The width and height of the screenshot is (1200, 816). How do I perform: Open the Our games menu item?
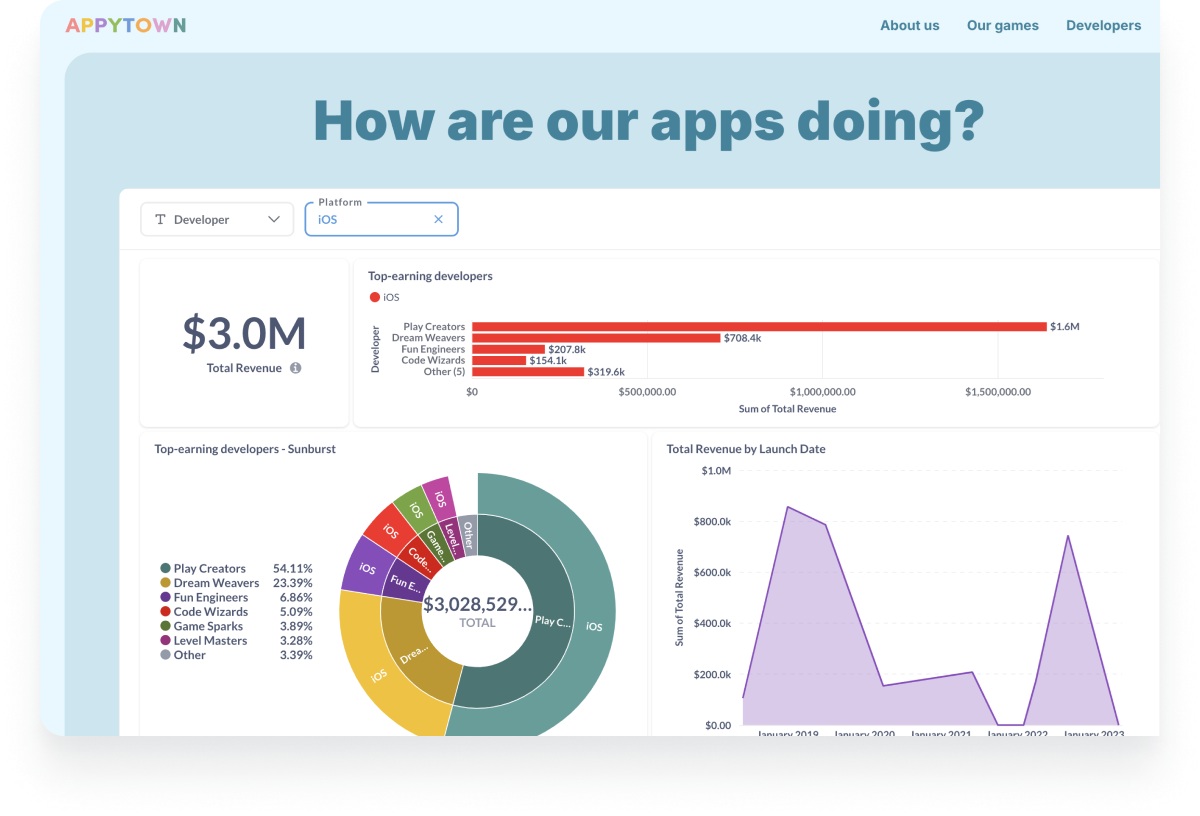[x=1002, y=26]
